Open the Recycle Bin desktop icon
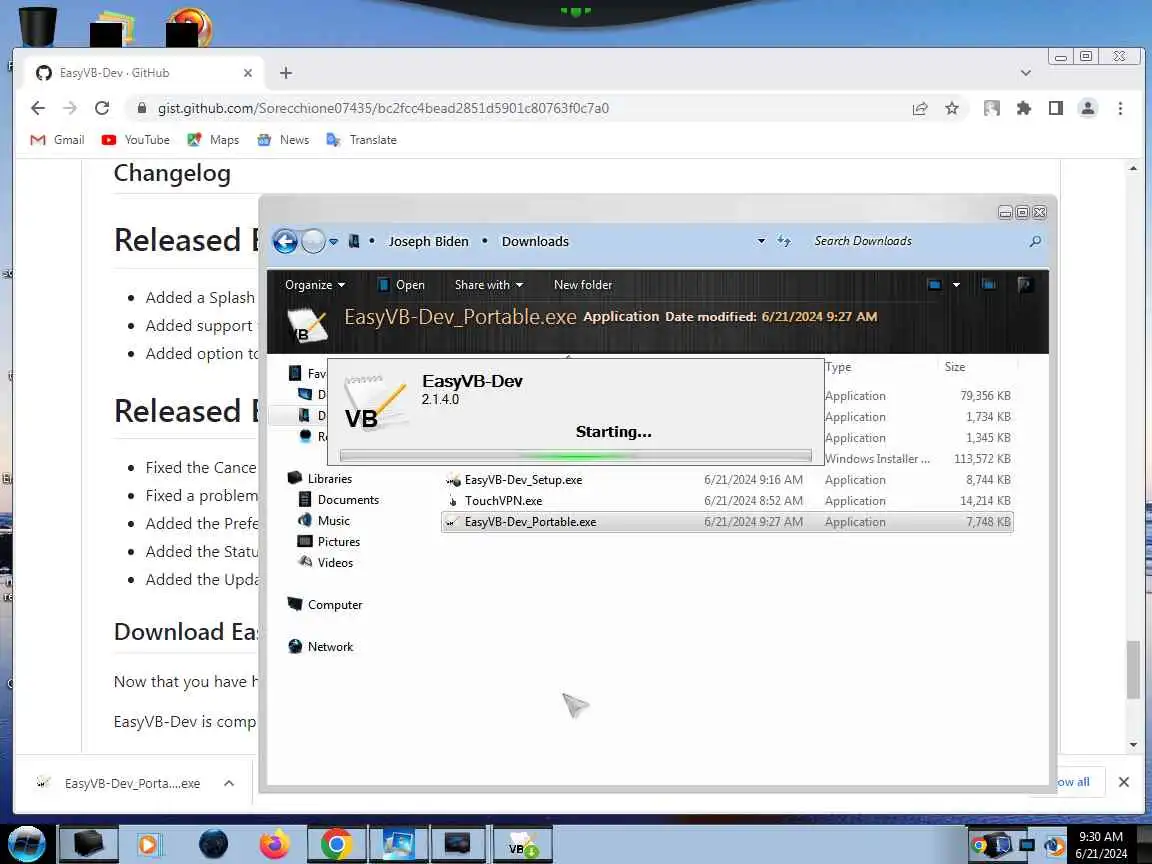The image size is (1152, 864). [x=37, y=26]
